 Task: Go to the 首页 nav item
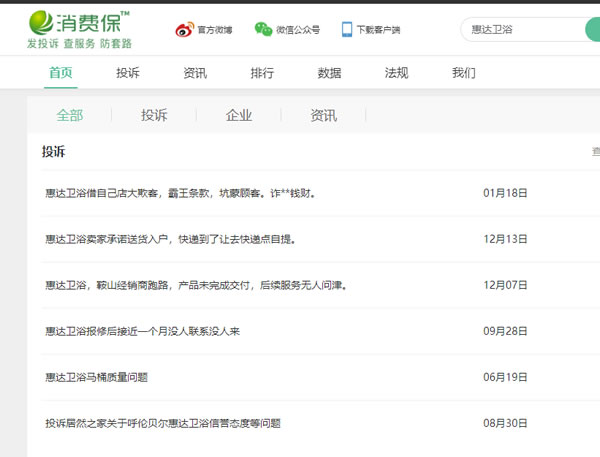[x=61, y=73]
